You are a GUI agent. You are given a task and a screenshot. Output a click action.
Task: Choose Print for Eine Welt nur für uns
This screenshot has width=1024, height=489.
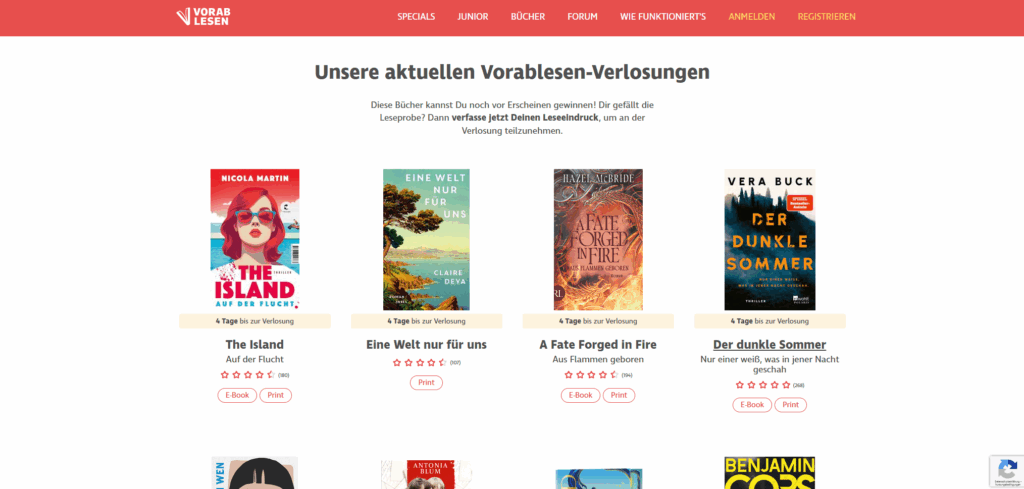point(426,383)
